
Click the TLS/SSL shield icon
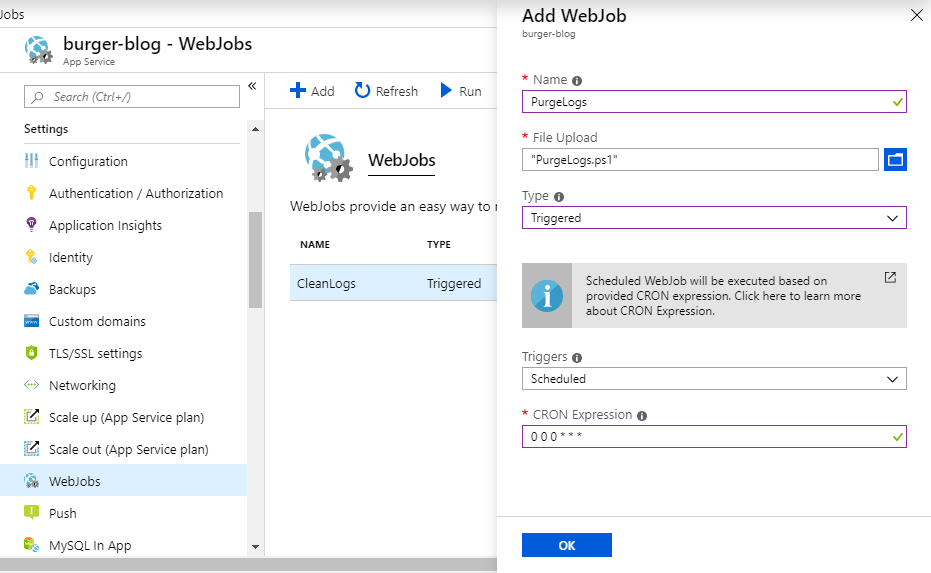point(31,353)
